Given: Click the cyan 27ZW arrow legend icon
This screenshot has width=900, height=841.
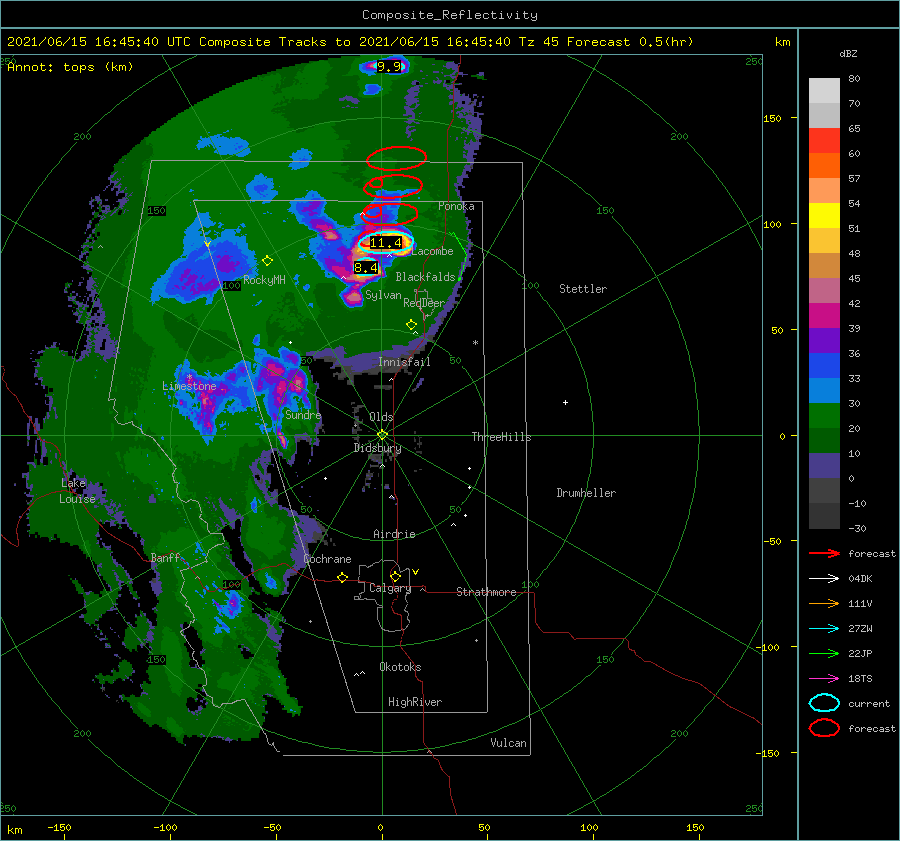Looking at the screenshot, I should tap(824, 629).
